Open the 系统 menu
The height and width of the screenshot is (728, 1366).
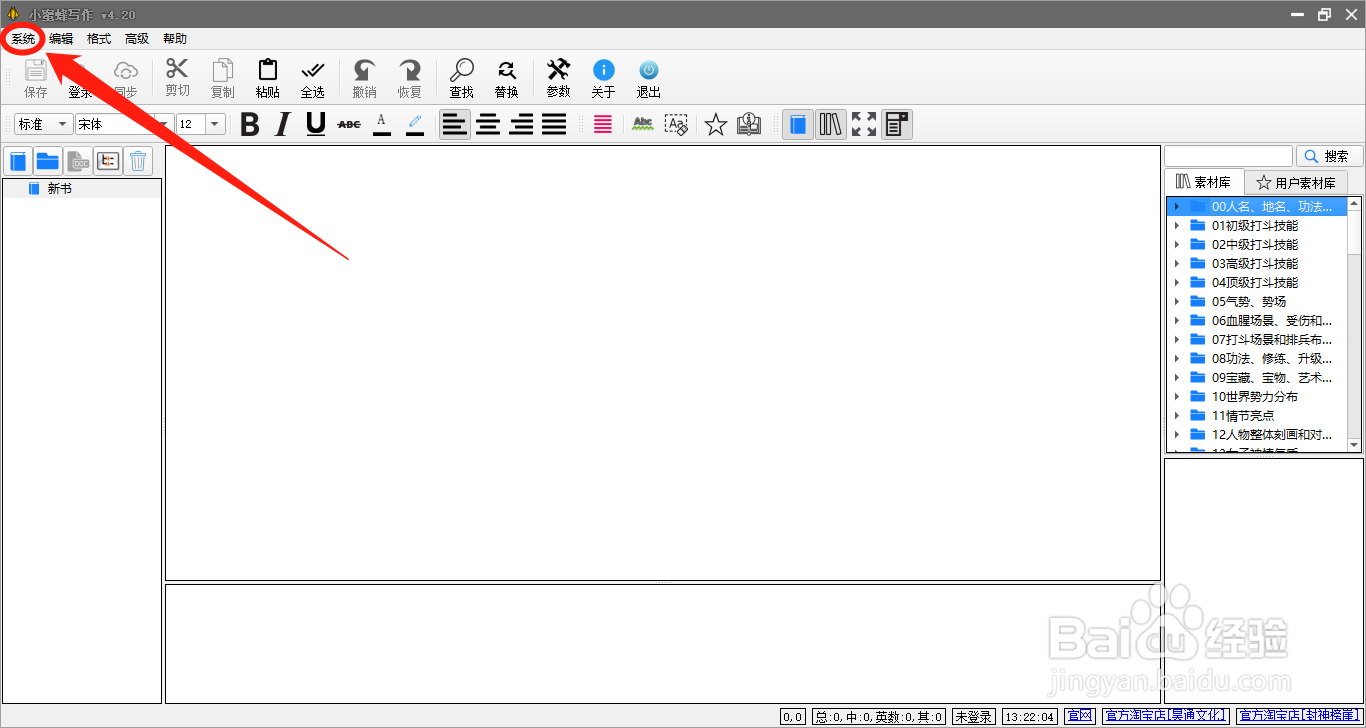click(x=23, y=39)
